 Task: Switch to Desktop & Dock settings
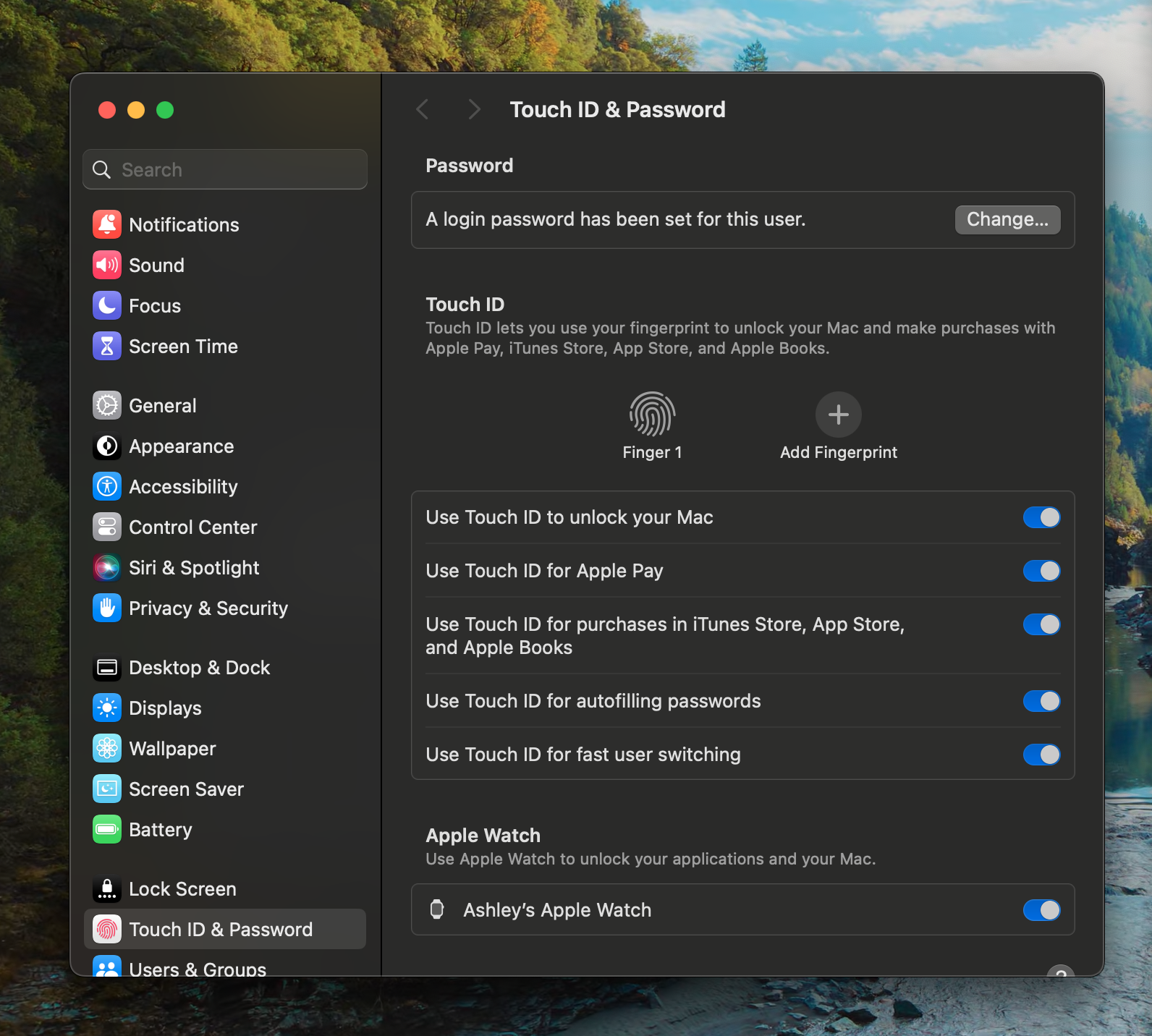pos(199,667)
